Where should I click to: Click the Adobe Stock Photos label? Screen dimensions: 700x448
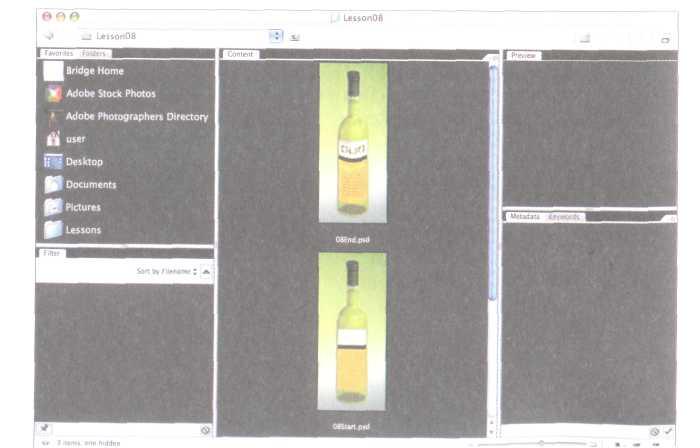111,94
